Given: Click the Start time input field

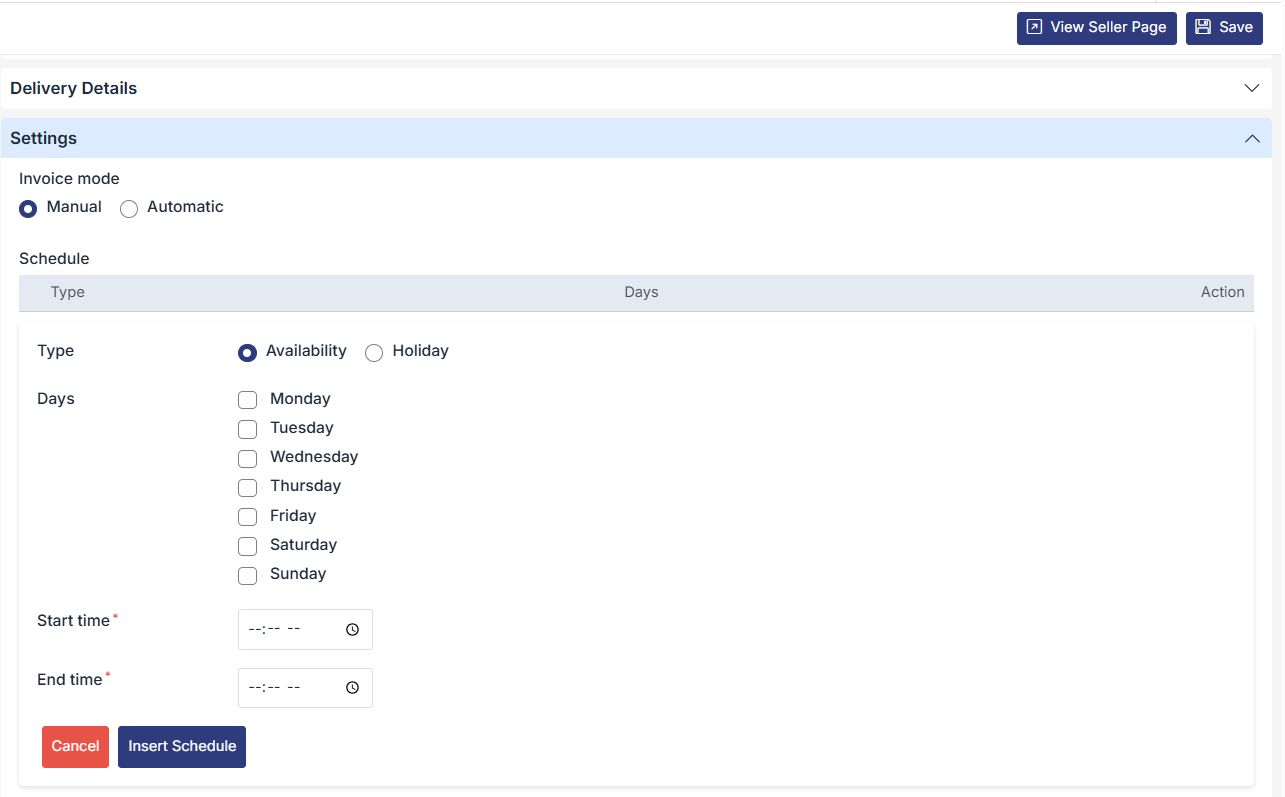Looking at the screenshot, I should (290, 630).
